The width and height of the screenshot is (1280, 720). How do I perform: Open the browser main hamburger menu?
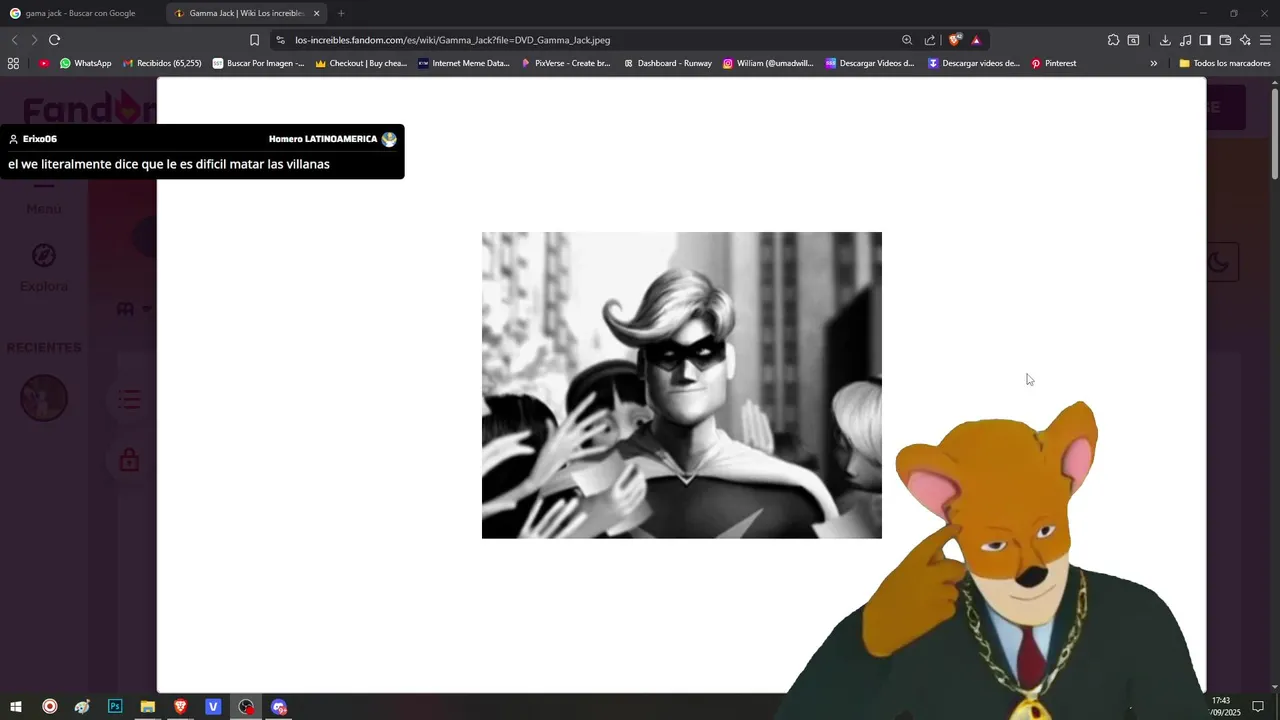(1265, 40)
